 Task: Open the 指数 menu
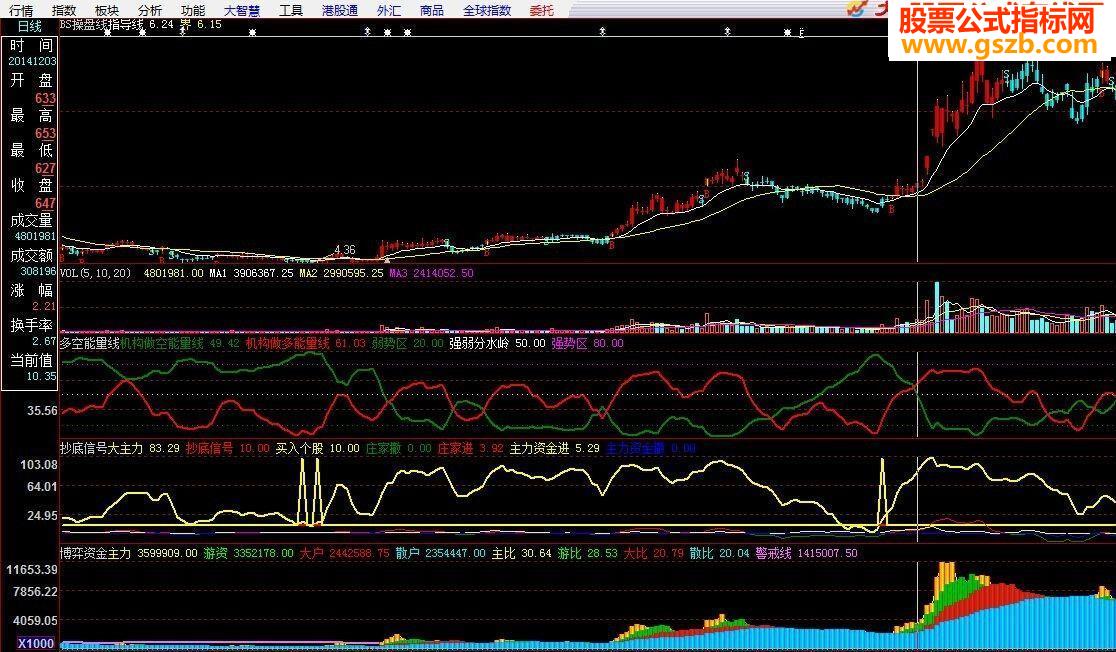[64, 10]
